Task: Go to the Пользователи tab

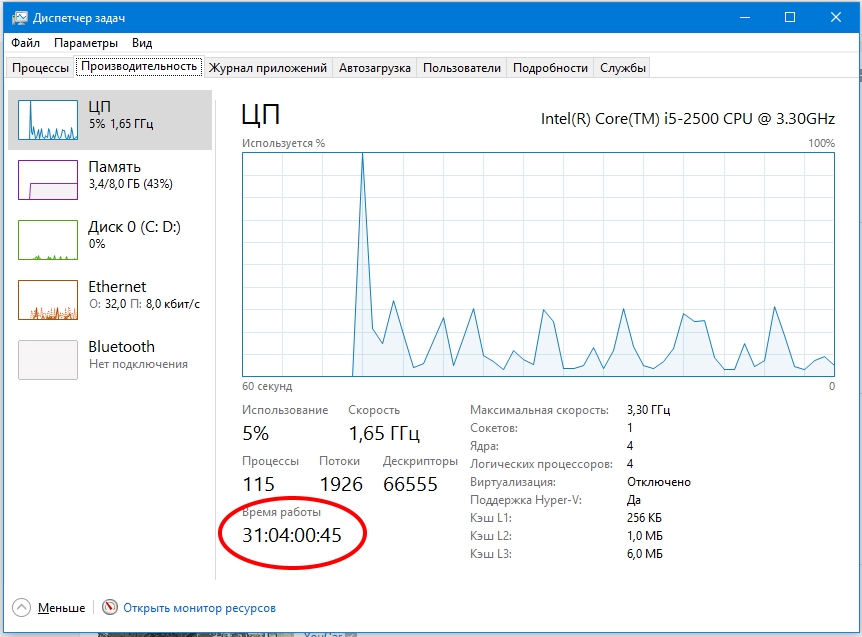Action: [461, 68]
